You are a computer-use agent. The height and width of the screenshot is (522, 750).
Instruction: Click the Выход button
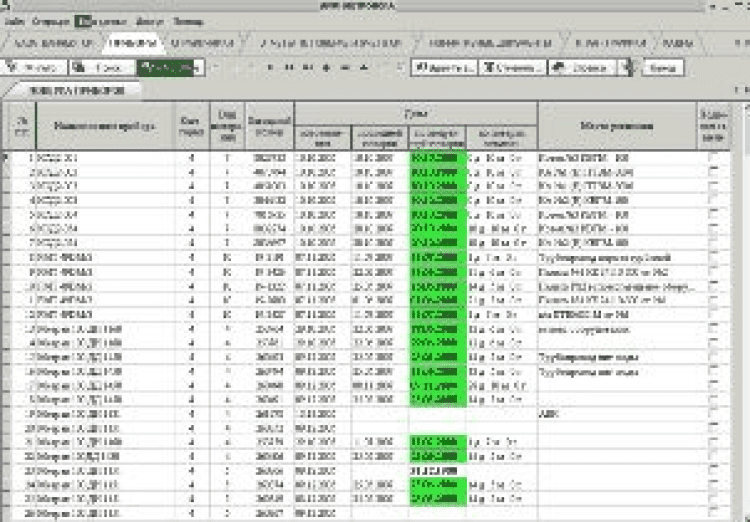point(661,67)
